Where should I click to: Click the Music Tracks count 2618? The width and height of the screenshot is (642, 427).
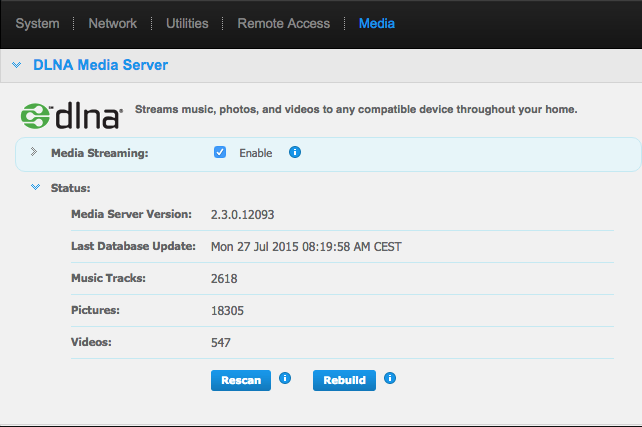click(224, 278)
